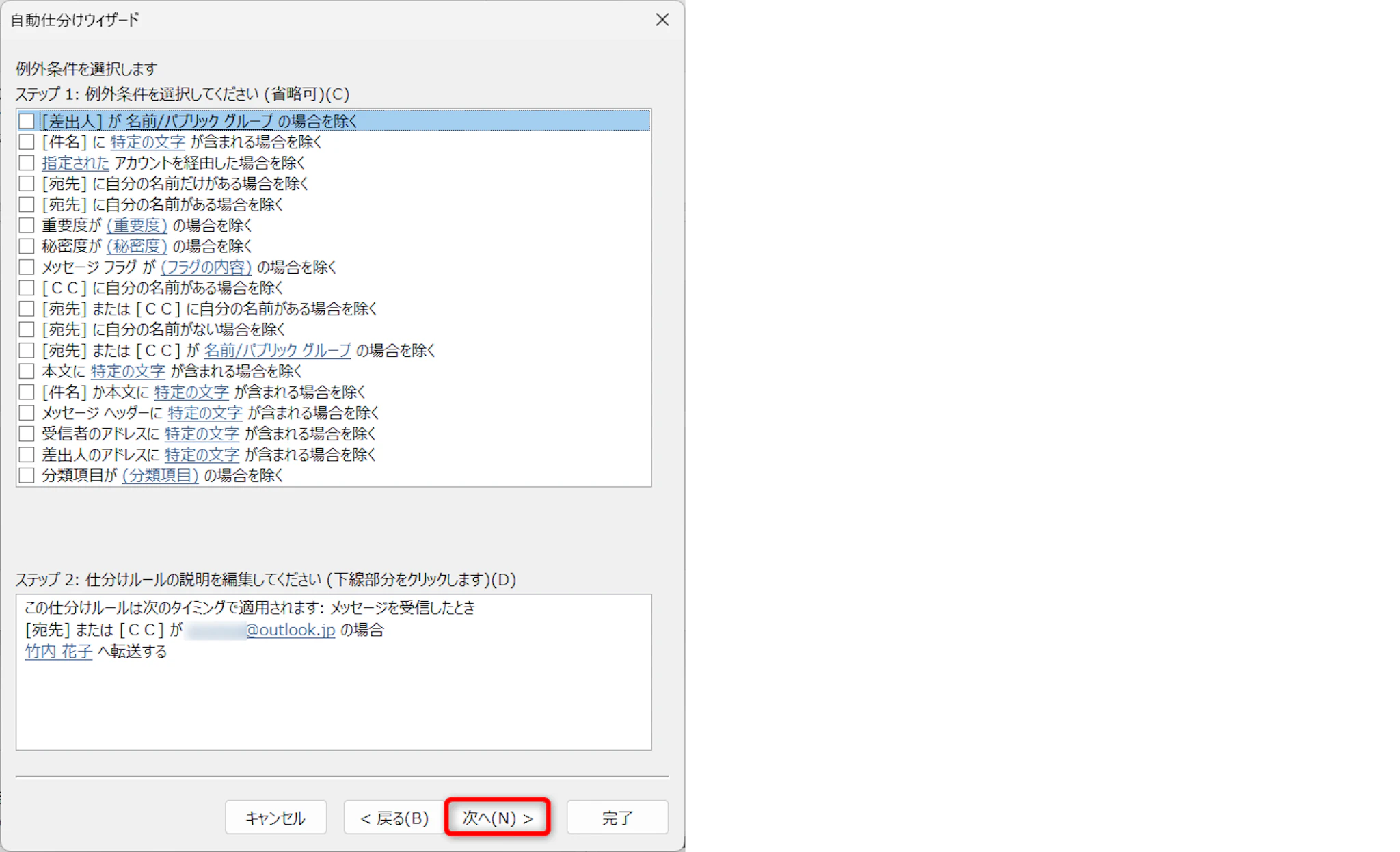Click the 完了 button
Viewport: 1400px width, 852px height.
pos(617,818)
